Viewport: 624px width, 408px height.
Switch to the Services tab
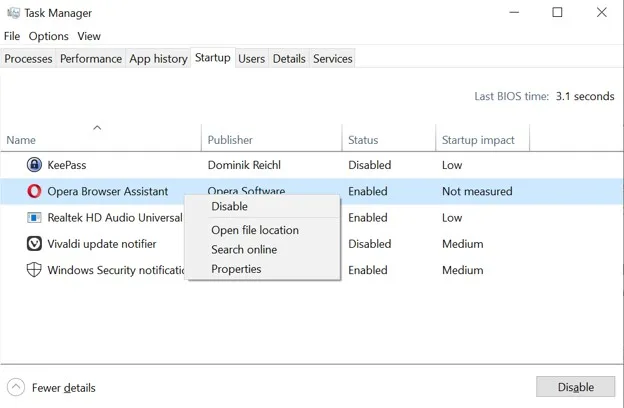[x=333, y=59]
